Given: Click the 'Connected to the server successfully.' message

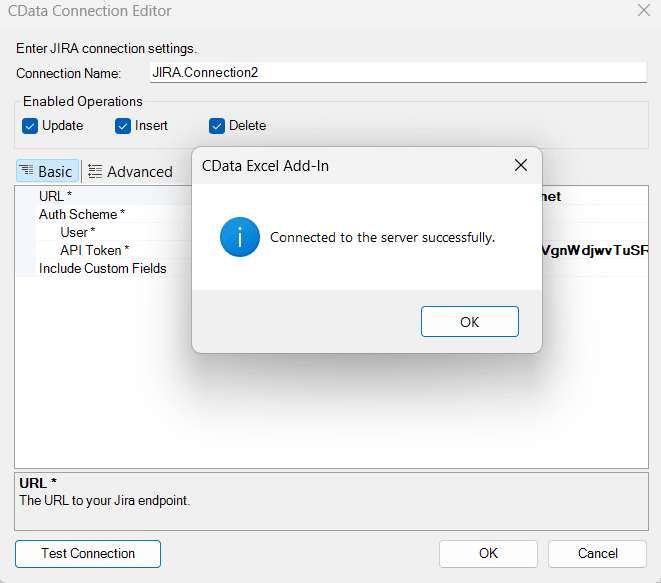Looking at the screenshot, I should [x=382, y=237].
